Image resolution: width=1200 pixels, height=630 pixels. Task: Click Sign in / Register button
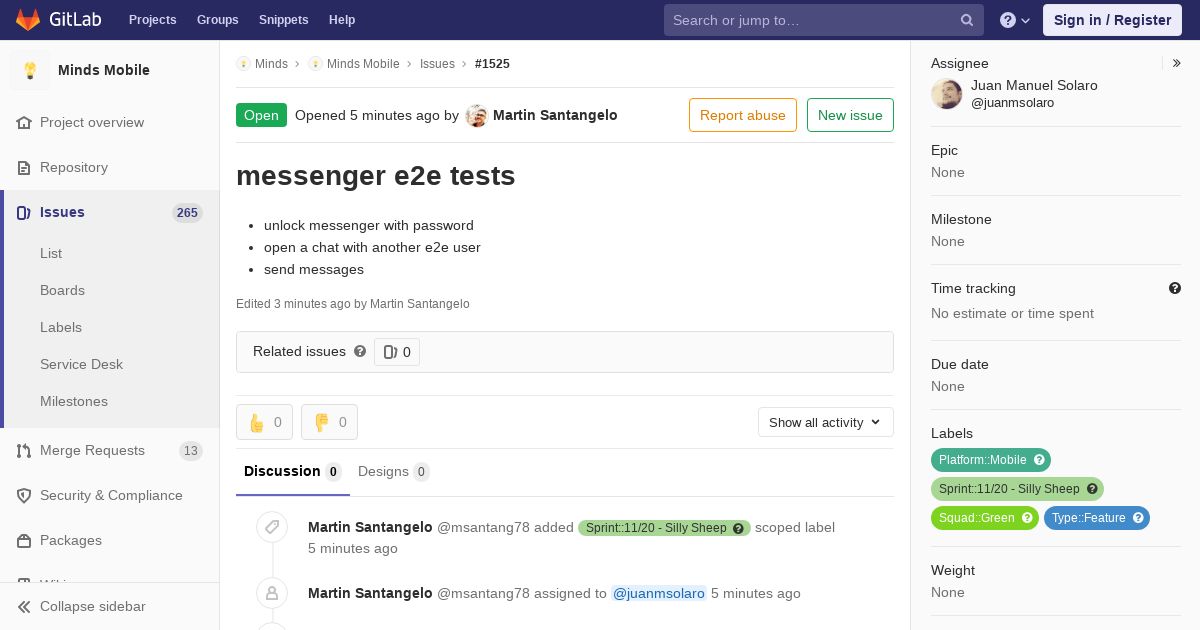point(1112,20)
